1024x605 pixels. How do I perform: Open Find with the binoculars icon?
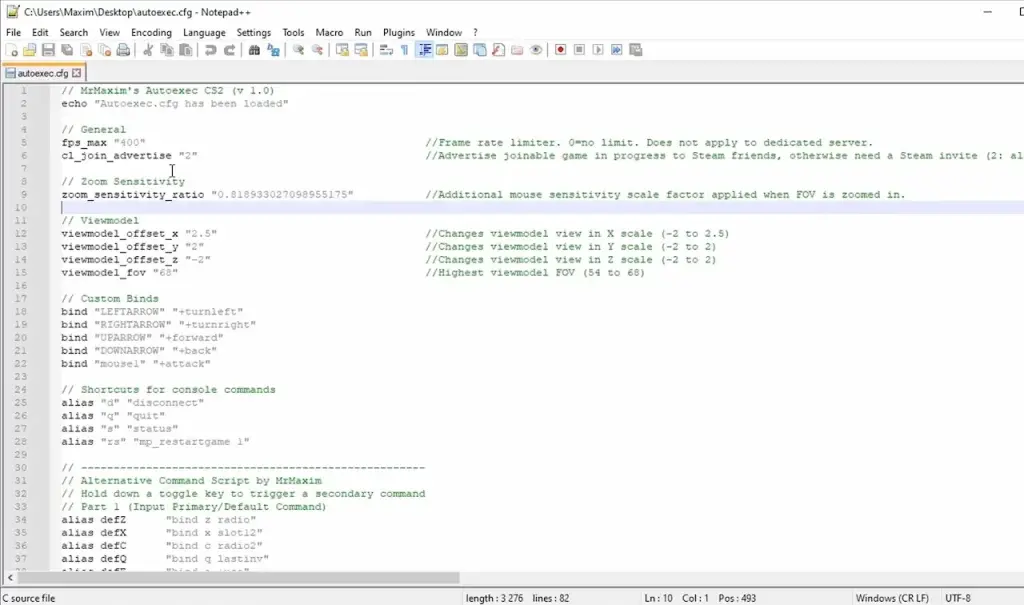pyautogui.click(x=254, y=50)
